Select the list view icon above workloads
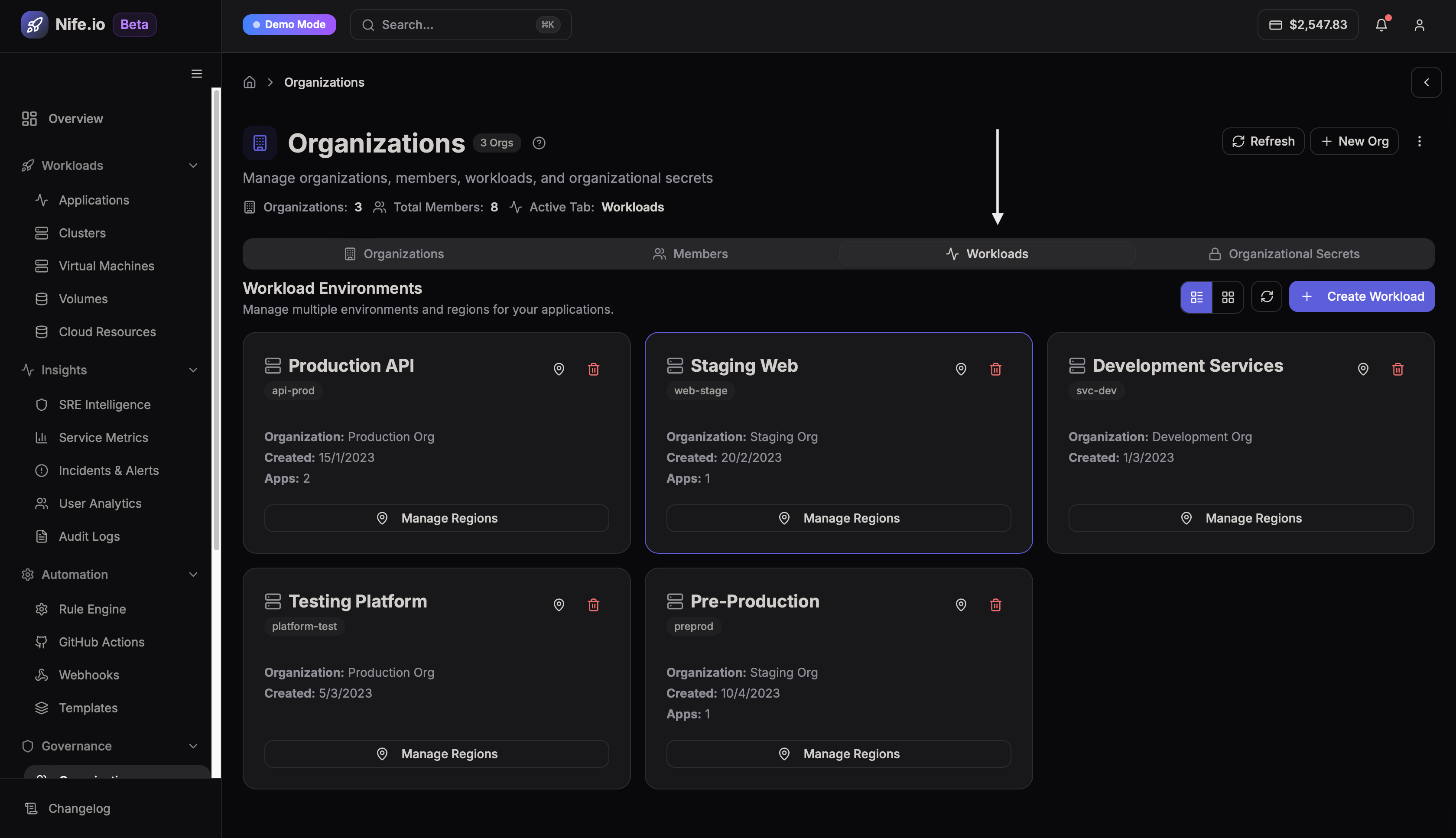This screenshot has height=838, width=1456. [1197, 296]
